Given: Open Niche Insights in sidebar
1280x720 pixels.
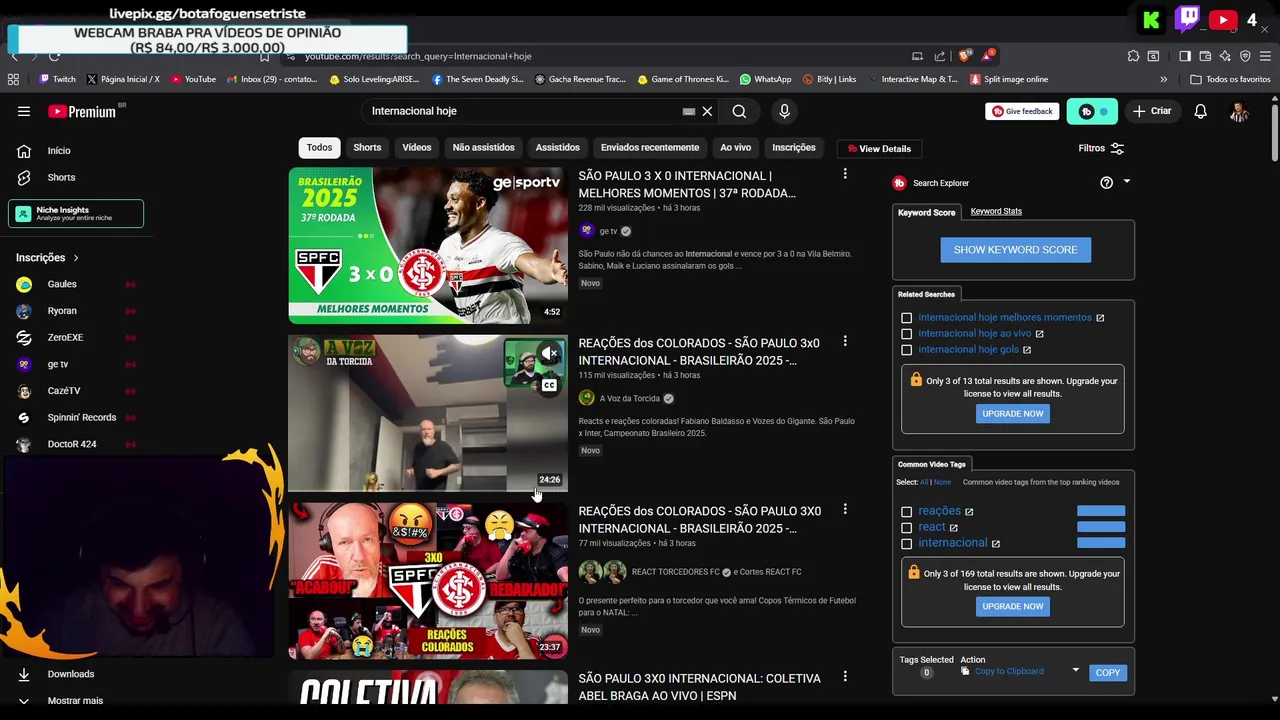Looking at the screenshot, I should pos(76,213).
